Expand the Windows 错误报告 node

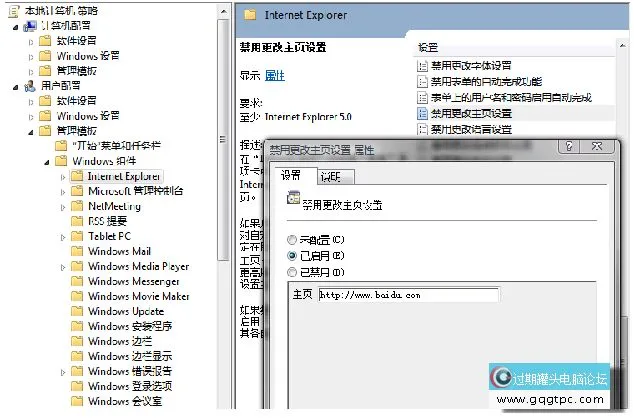[63, 372]
